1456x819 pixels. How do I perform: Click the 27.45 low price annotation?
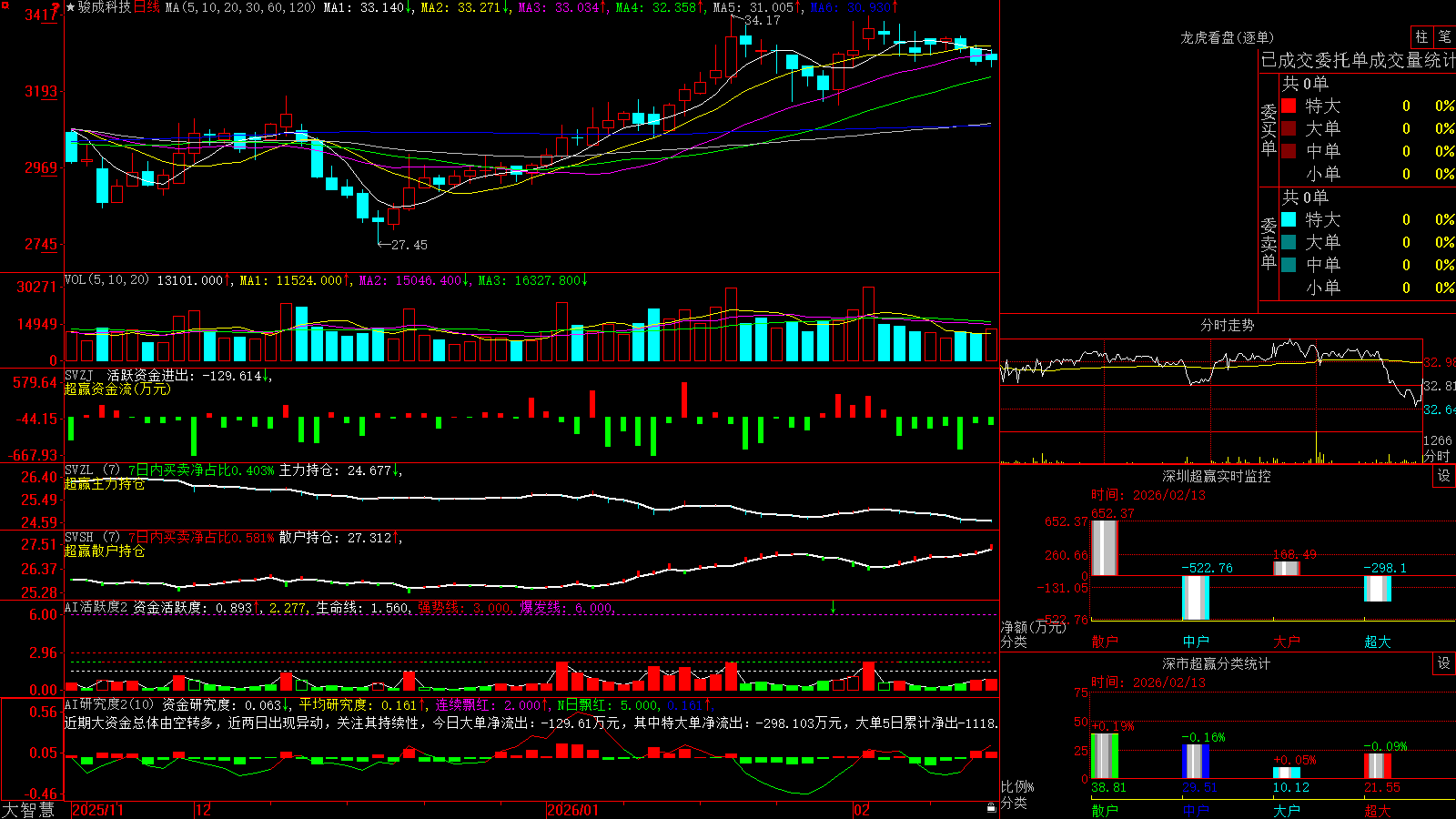click(409, 245)
